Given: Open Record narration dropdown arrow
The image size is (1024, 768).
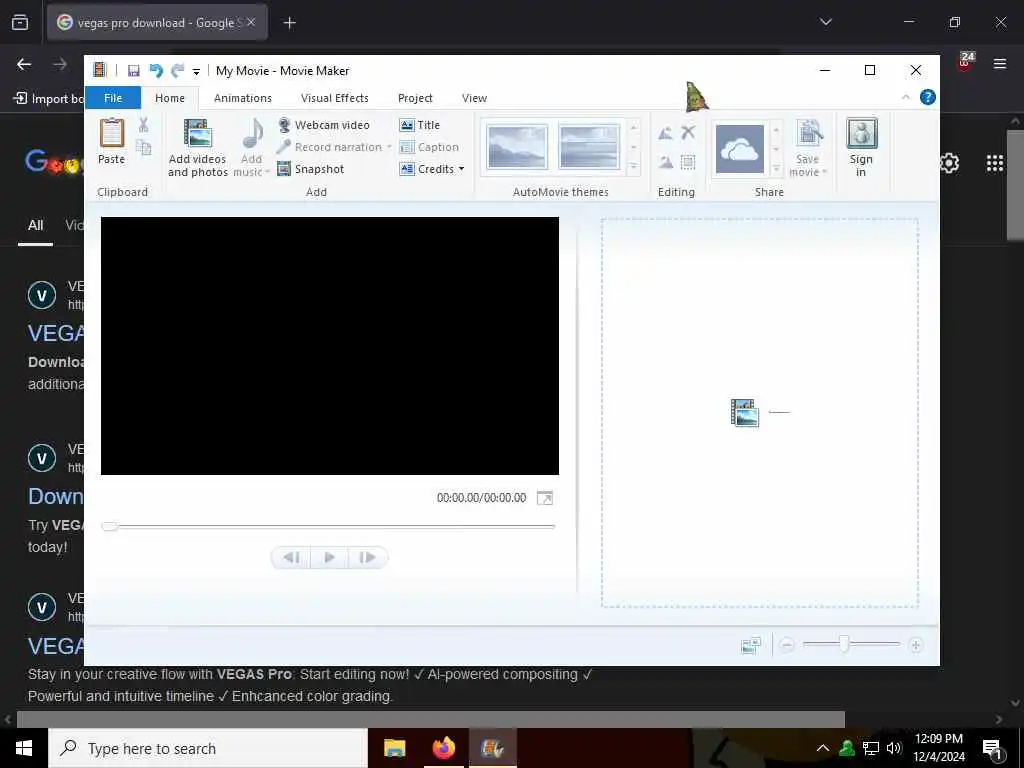Looking at the screenshot, I should (389, 147).
